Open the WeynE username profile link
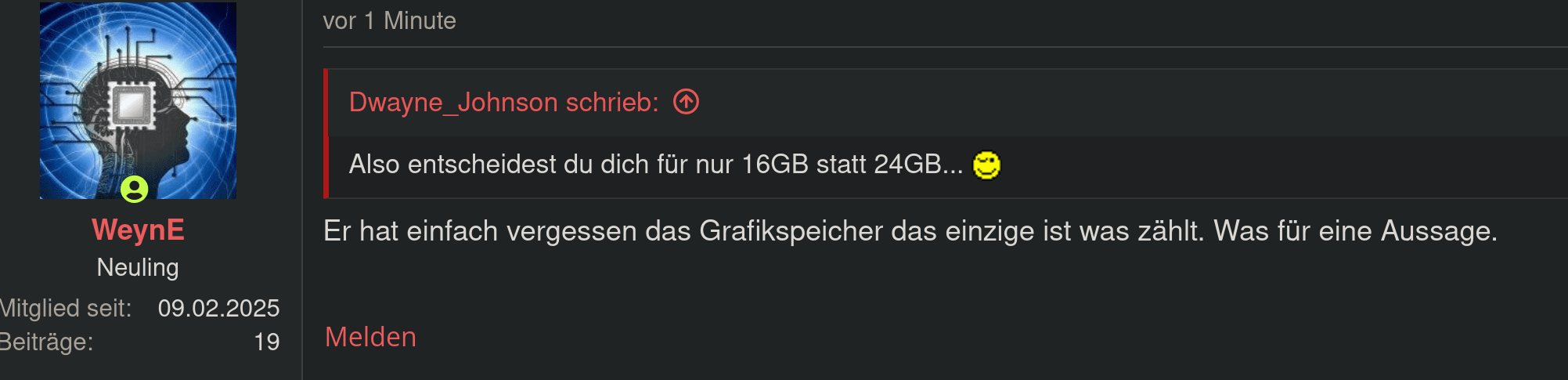The width and height of the screenshot is (1568, 380). [x=138, y=230]
